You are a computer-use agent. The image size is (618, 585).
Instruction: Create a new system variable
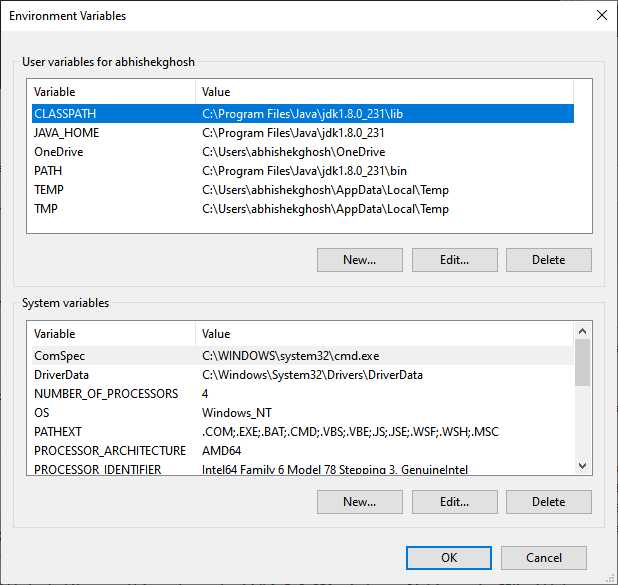click(359, 502)
